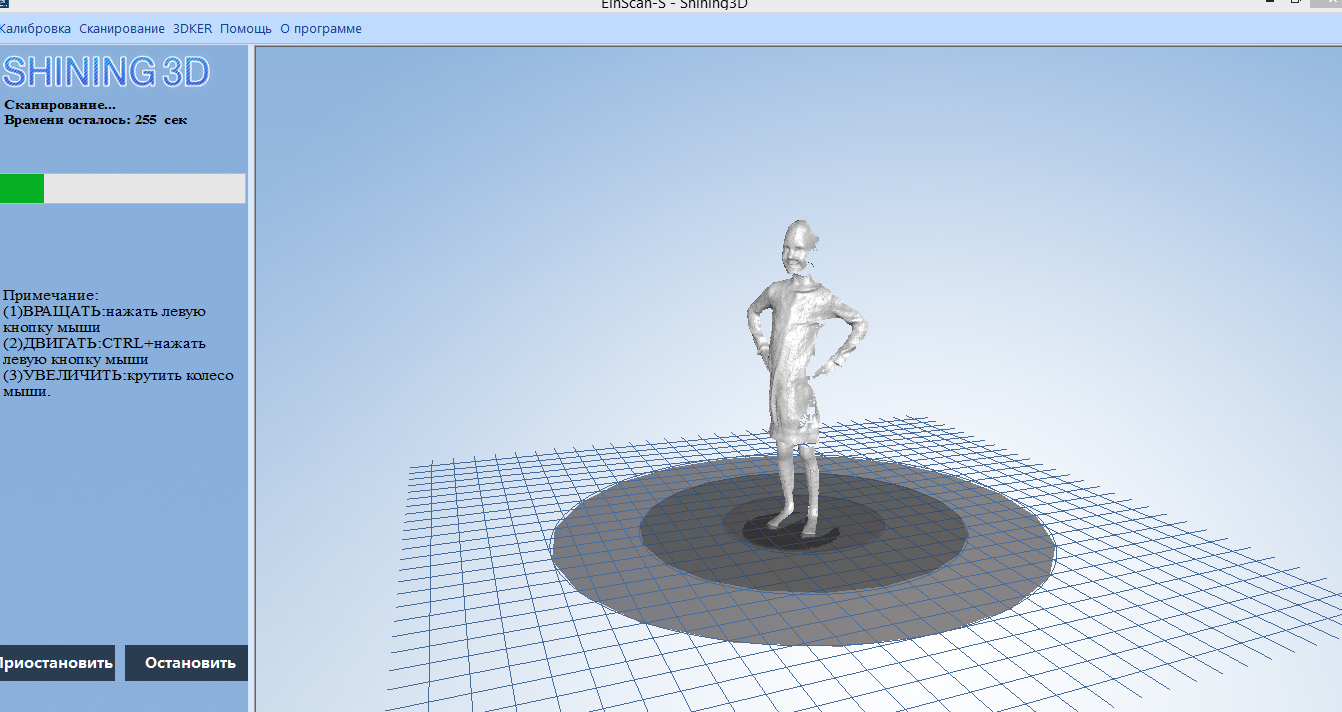
Task: Open the Помощь menu
Action: 246,29
